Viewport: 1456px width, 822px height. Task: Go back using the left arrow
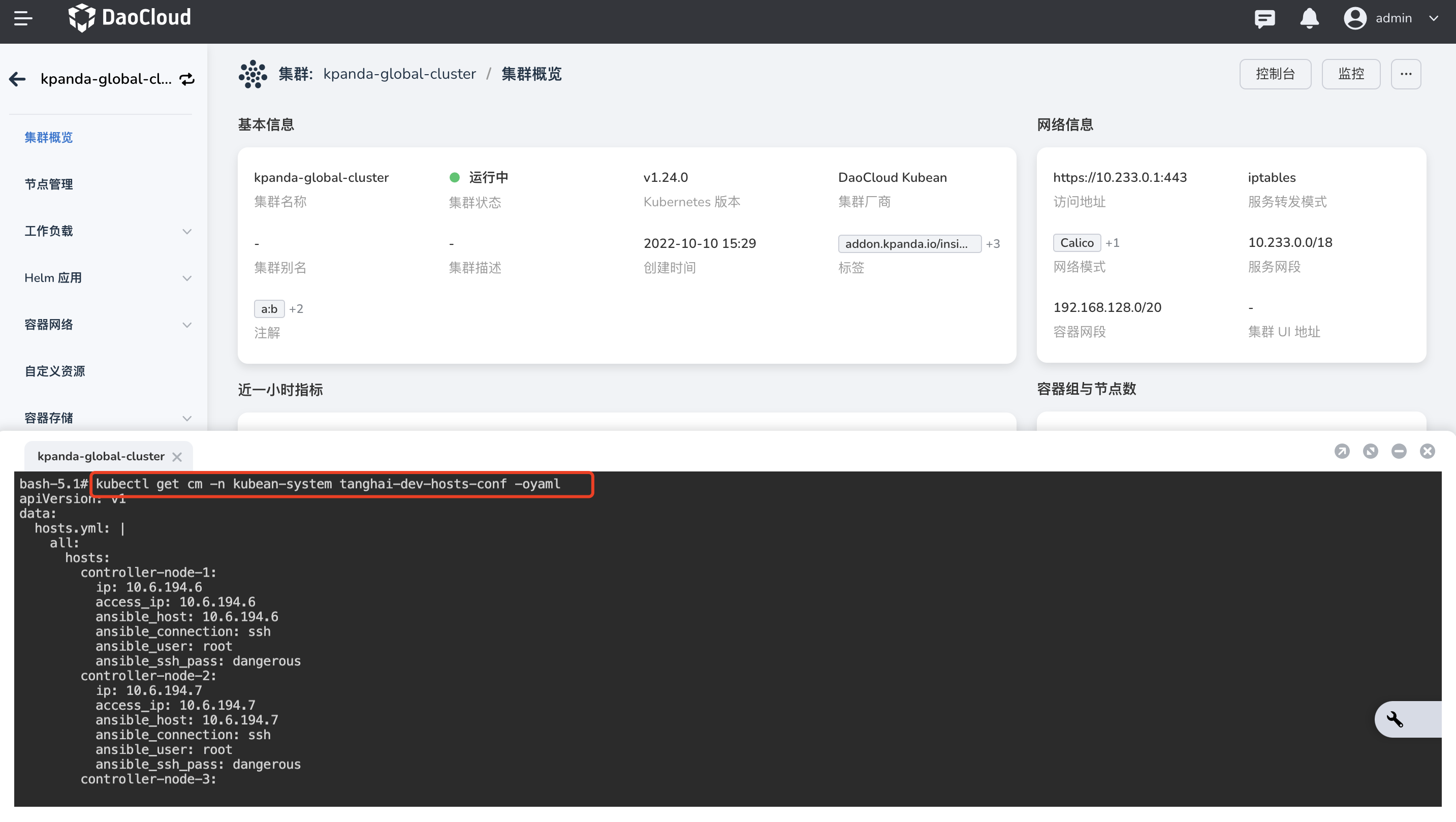tap(17, 79)
